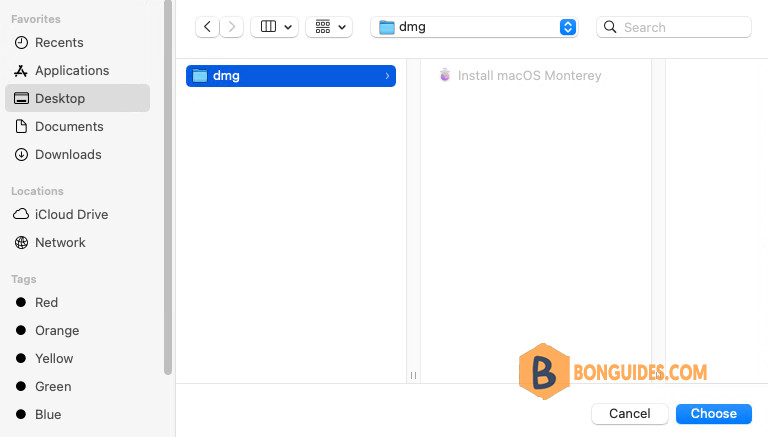Click the folder icon in path popup
This screenshot has height=437, width=768.
point(386,27)
